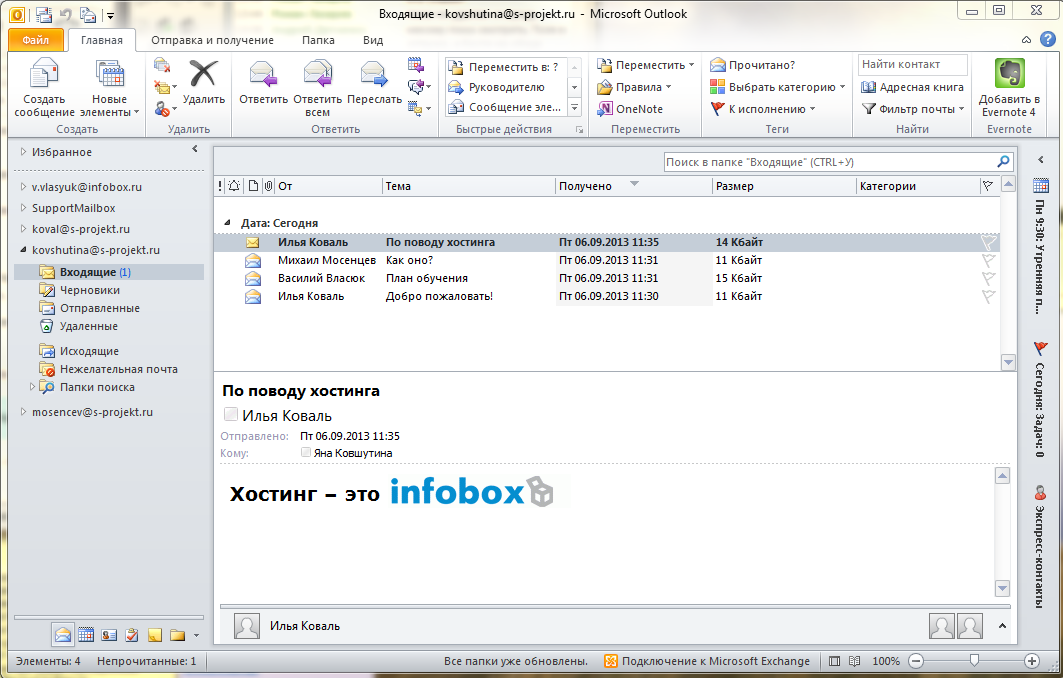Open the Переместить move dropdown
This screenshot has width=1063, height=678.
click(645, 65)
